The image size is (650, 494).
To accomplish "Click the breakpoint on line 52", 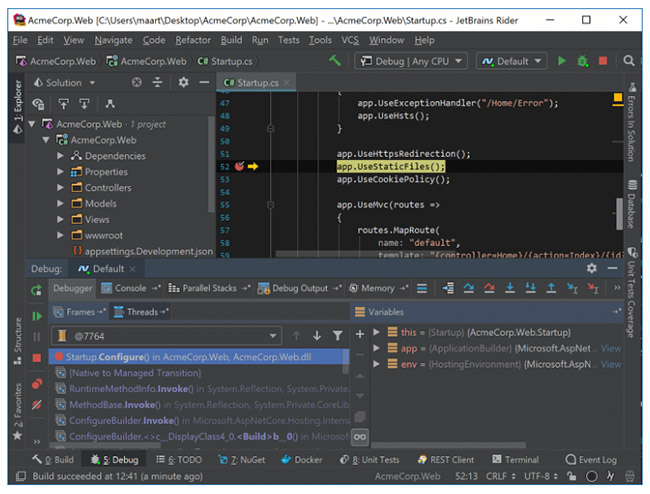I will [240, 166].
